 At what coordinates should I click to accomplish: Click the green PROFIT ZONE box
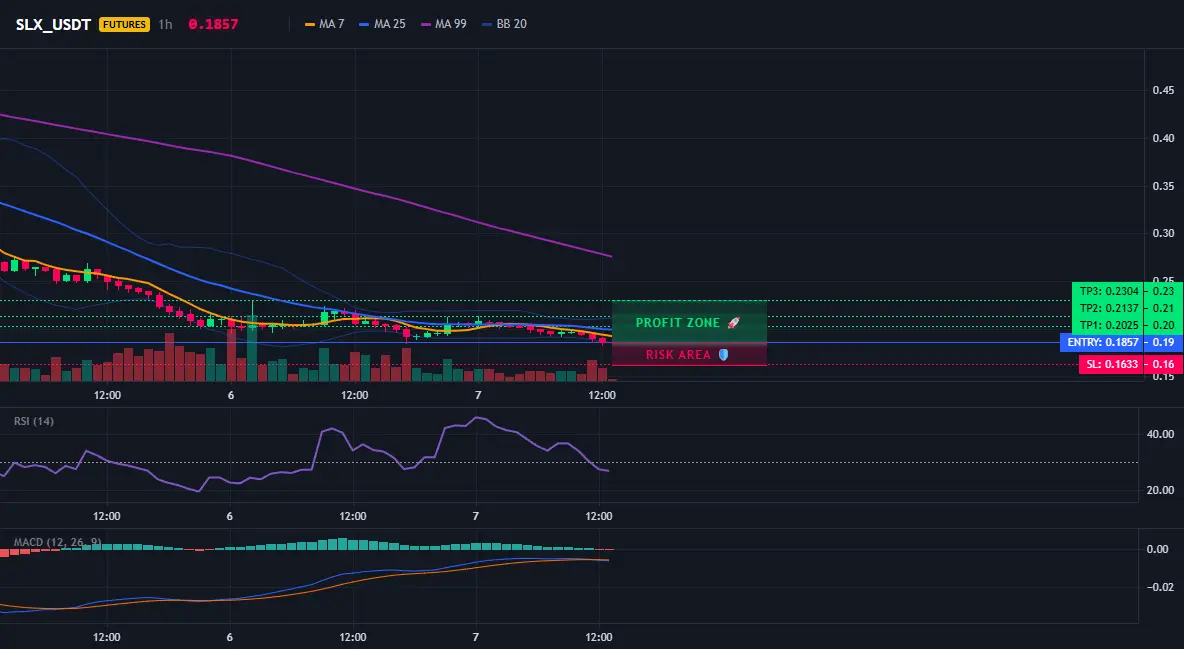pos(689,322)
